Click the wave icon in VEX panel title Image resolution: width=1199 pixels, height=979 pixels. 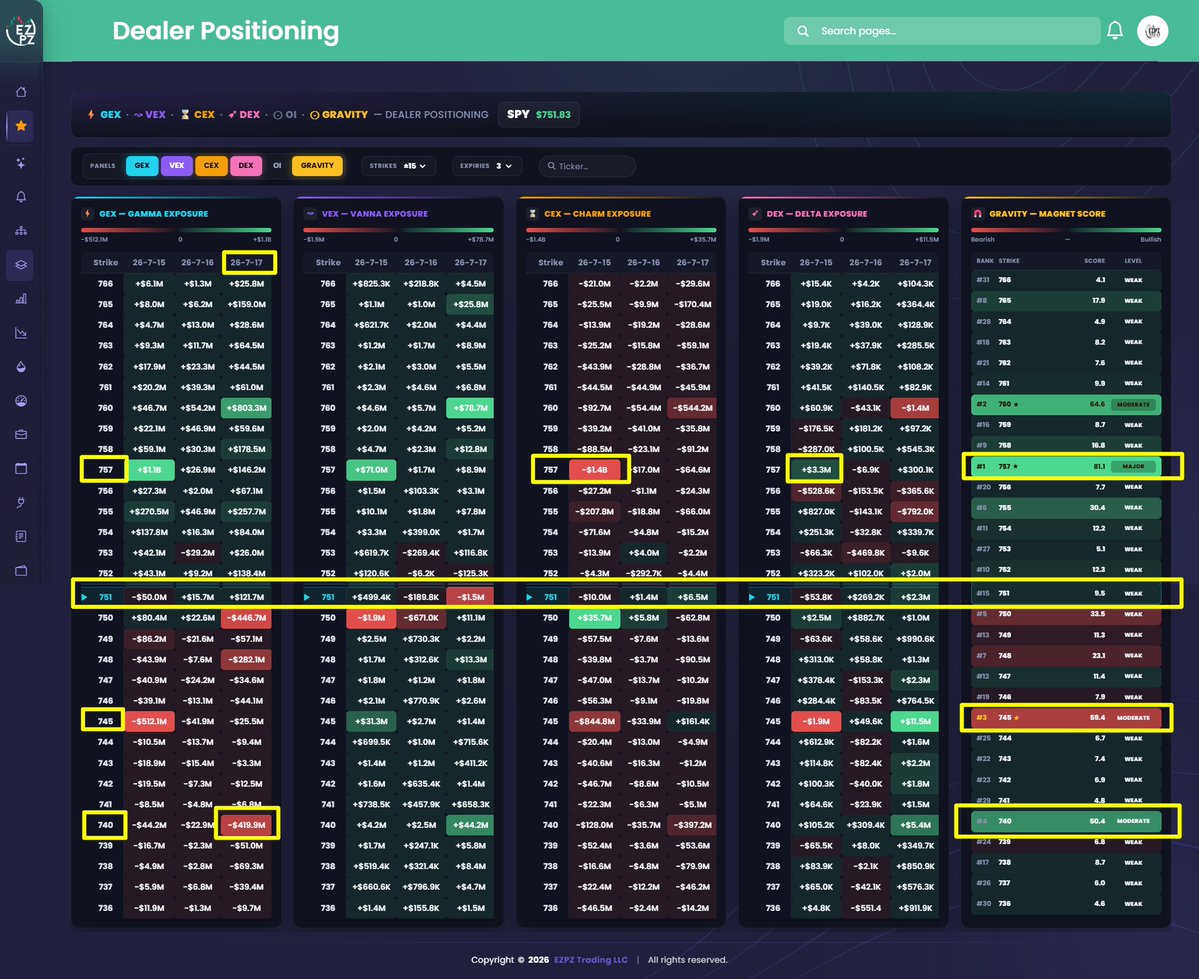point(310,213)
